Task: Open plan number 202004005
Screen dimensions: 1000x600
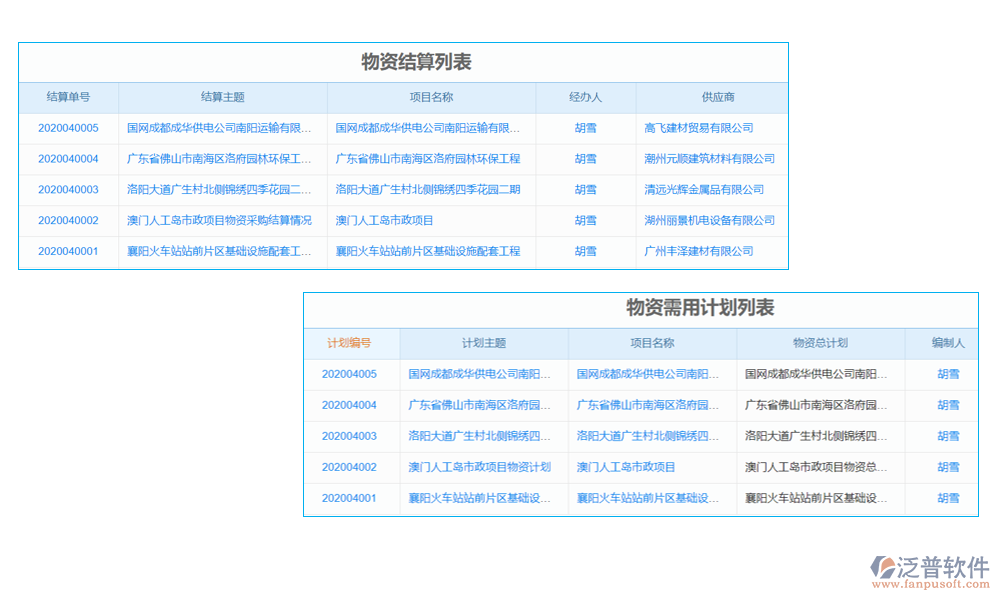Action: [x=348, y=375]
